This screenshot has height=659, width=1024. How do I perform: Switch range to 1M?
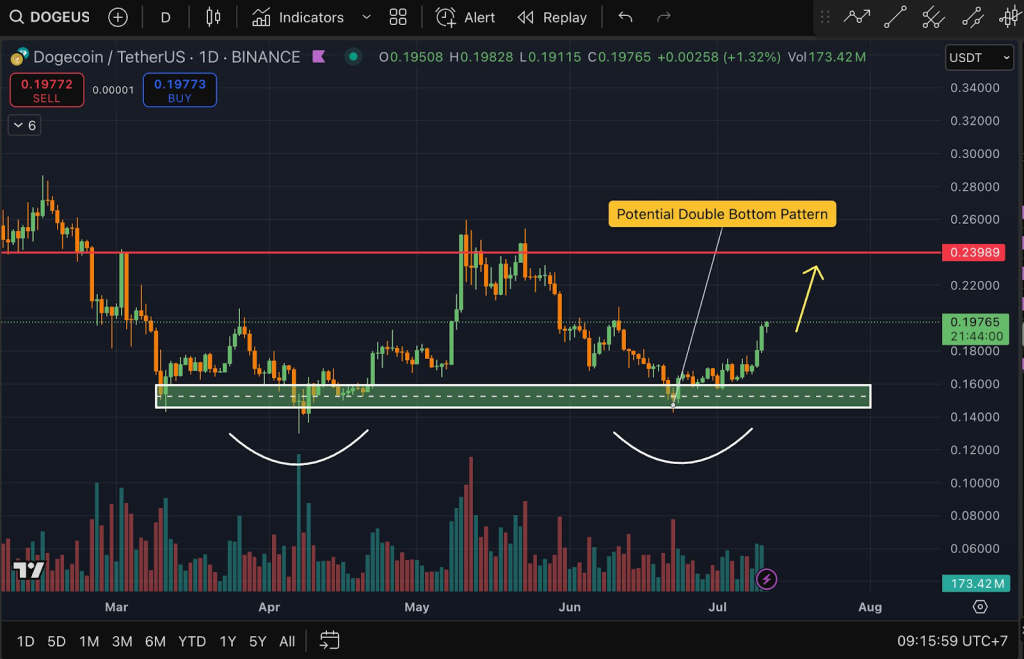(89, 641)
